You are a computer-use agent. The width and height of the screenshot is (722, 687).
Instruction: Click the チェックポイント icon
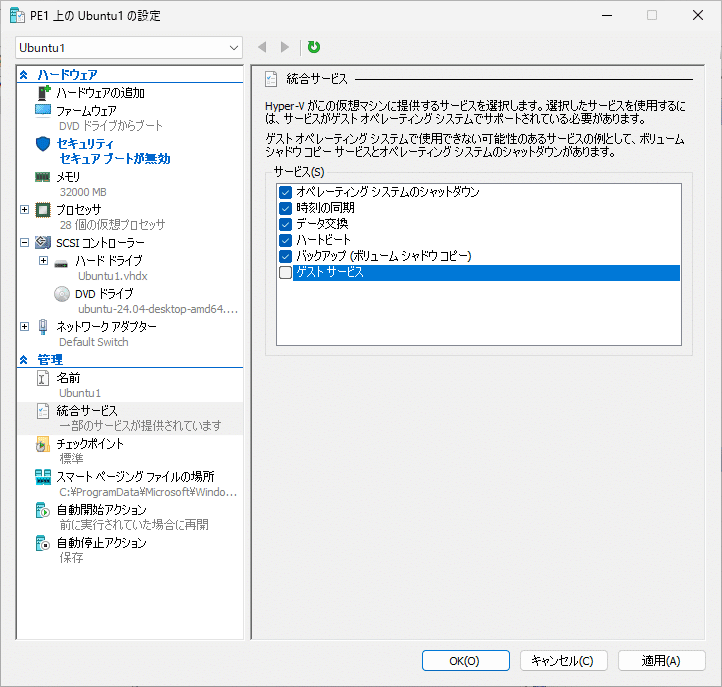point(42,444)
